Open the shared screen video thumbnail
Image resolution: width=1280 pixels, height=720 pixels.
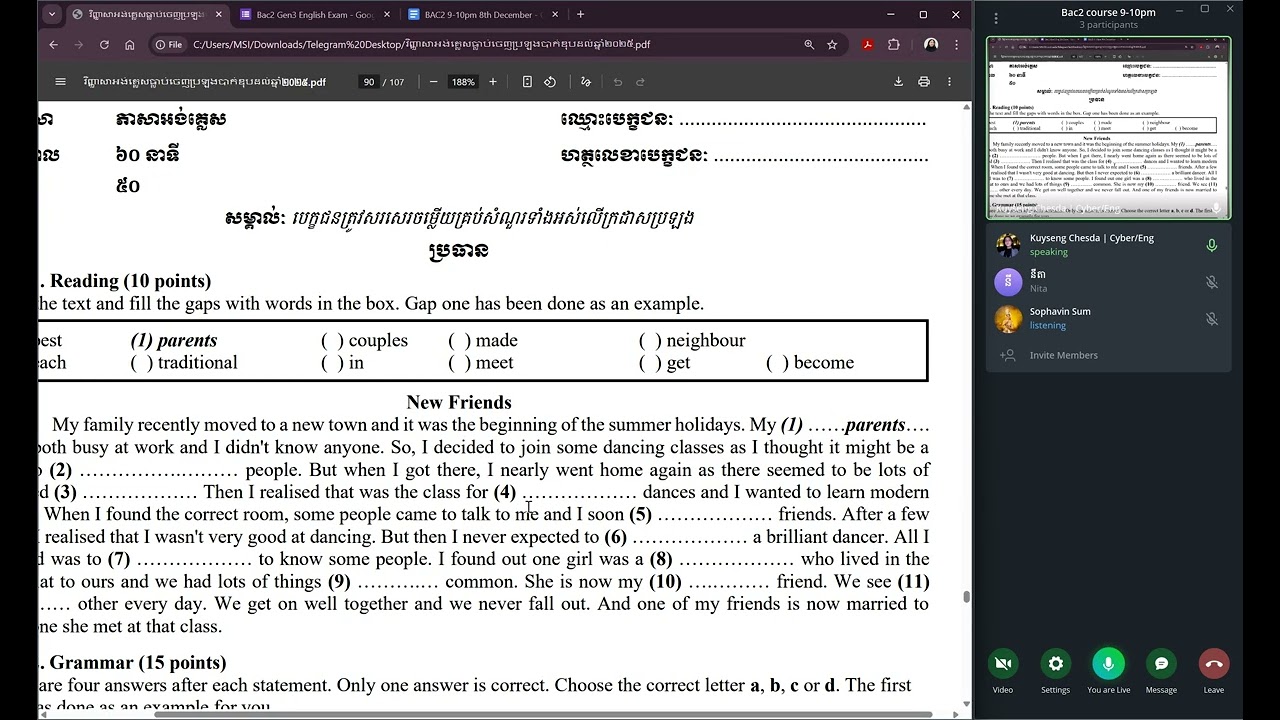[x=1108, y=128]
